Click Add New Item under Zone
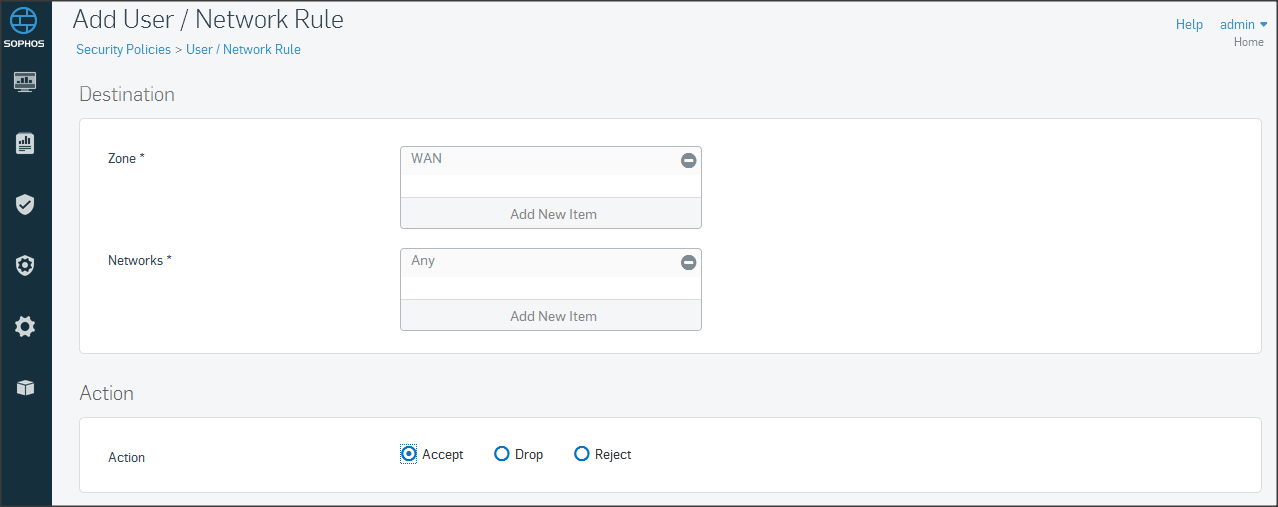The height and width of the screenshot is (507, 1278). tap(552, 214)
